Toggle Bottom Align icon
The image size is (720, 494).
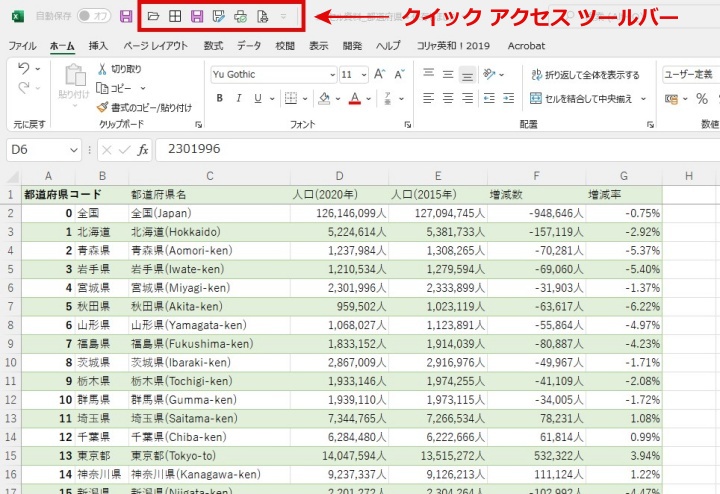pyautogui.click(x=467, y=74)
